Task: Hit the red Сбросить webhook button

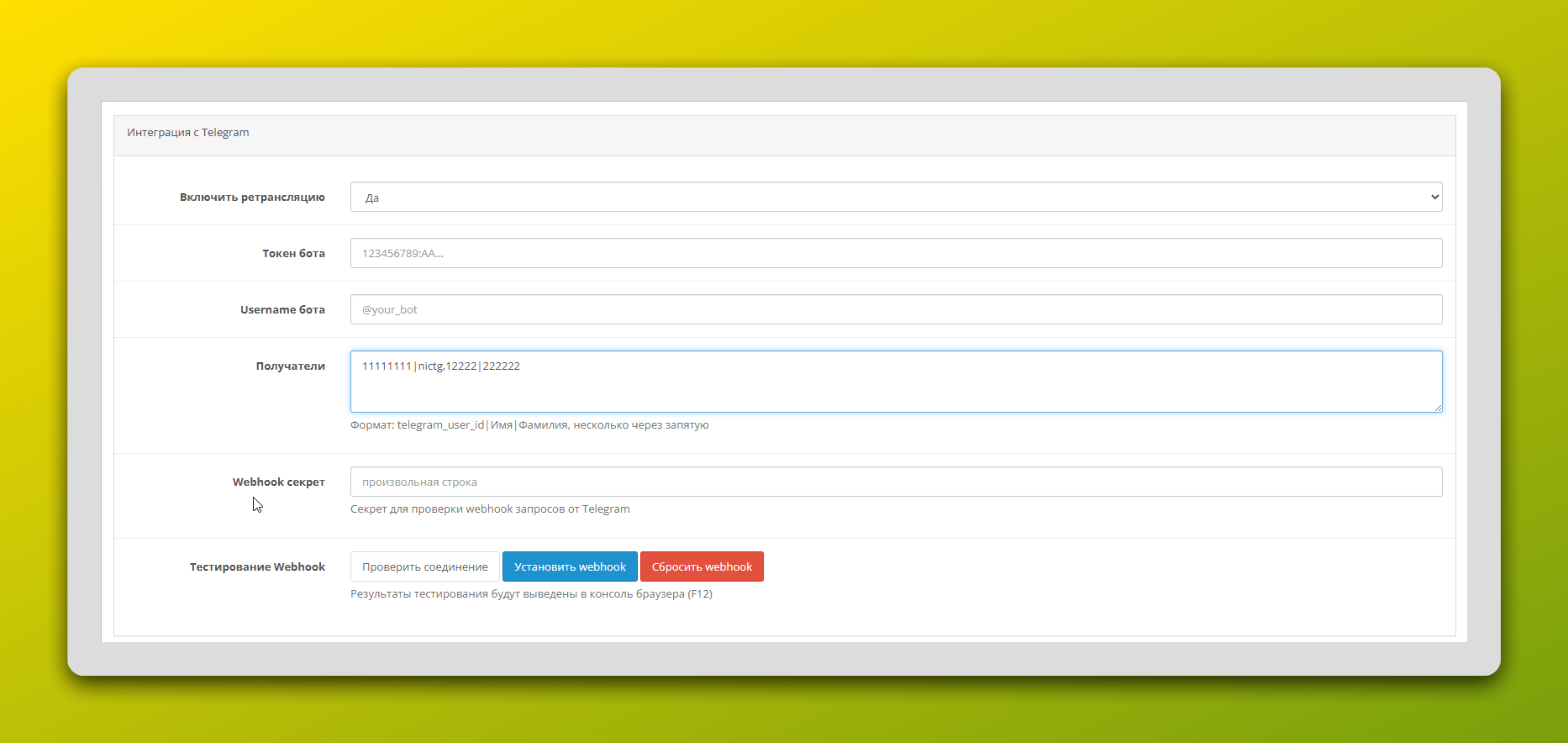Action: coord(702,566)
